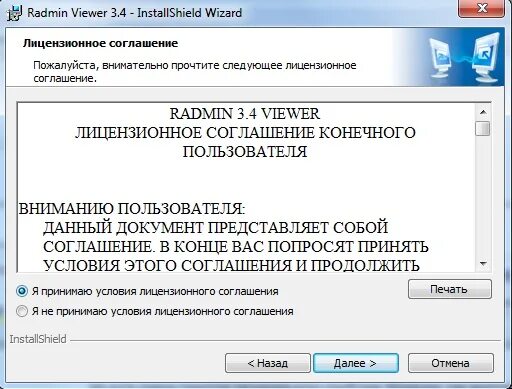Select 'Я принимаю условия лицензионного соглашения' radio button
The image size is (512, 389).
click(22, 291)
